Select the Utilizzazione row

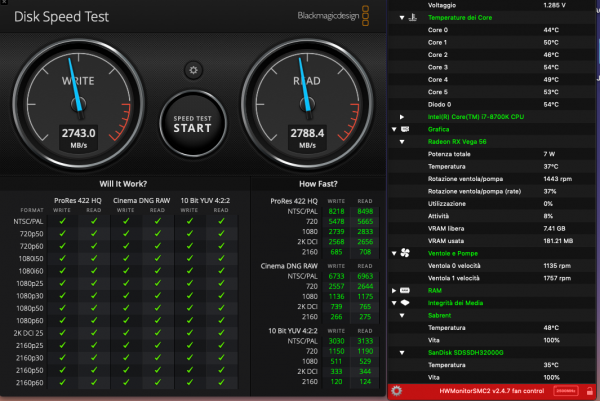pos(492,204)
